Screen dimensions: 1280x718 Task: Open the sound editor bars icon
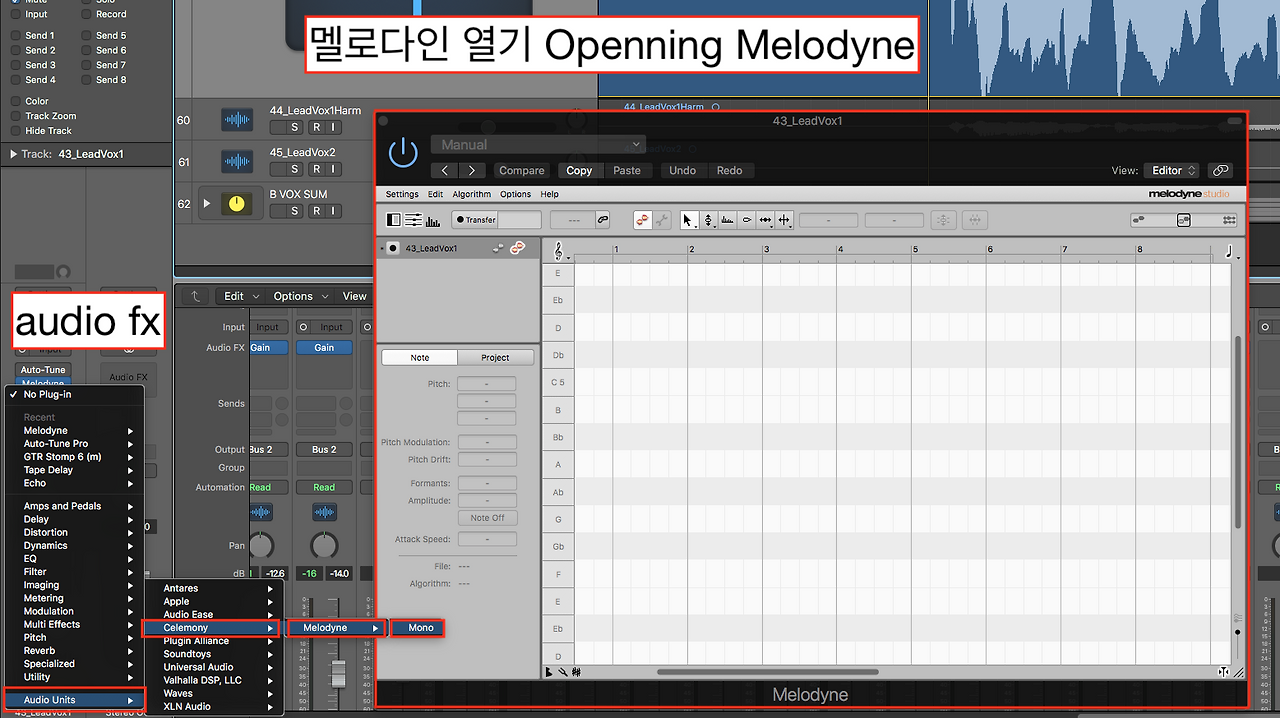[x=433, y=221]
